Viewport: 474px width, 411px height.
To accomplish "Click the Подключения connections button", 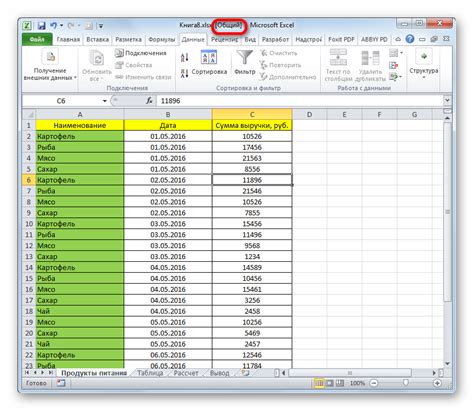I will pyautogui.click(x=141, y=53).
